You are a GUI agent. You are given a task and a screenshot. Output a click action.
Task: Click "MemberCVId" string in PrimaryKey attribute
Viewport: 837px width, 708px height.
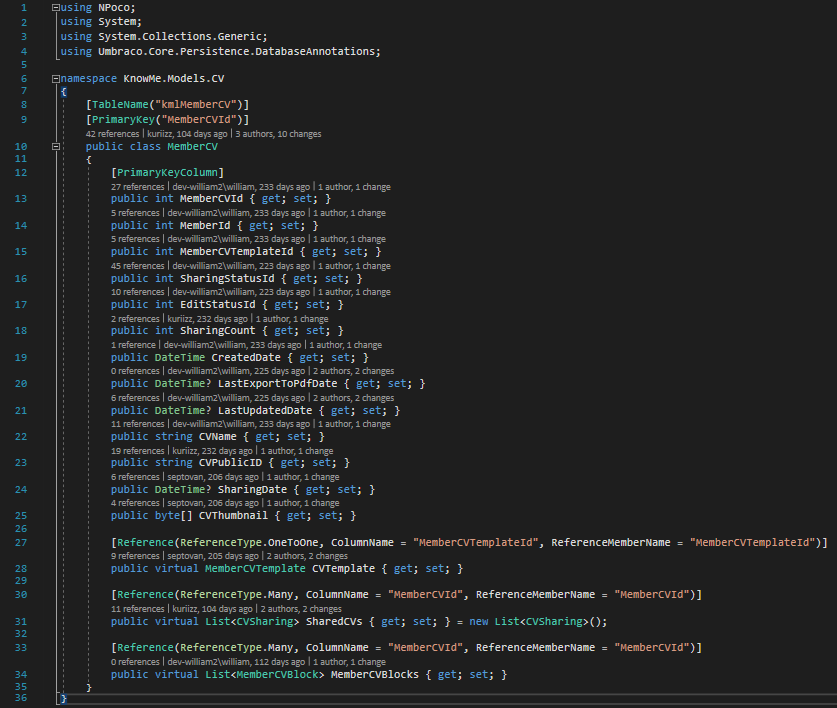(x=199, y=120)
